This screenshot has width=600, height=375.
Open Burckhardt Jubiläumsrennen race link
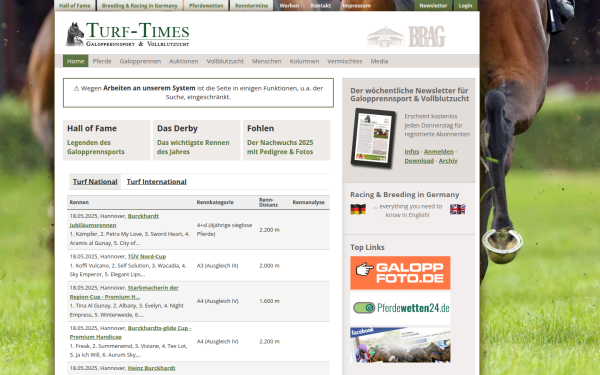click(114, 220)
